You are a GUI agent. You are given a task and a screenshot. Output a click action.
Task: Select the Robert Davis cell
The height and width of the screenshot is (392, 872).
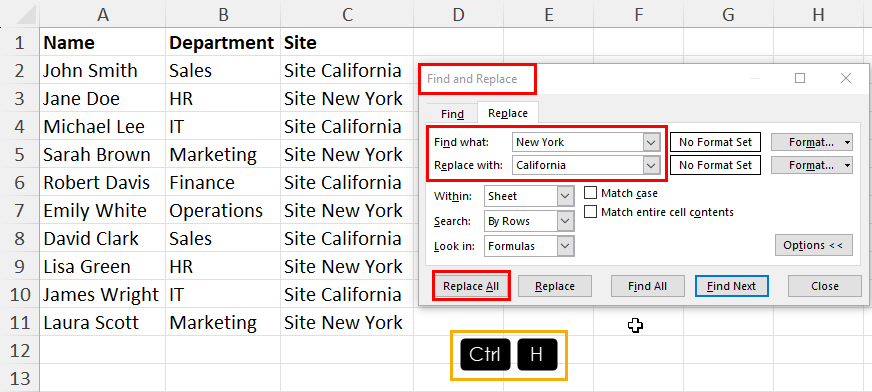102,182
